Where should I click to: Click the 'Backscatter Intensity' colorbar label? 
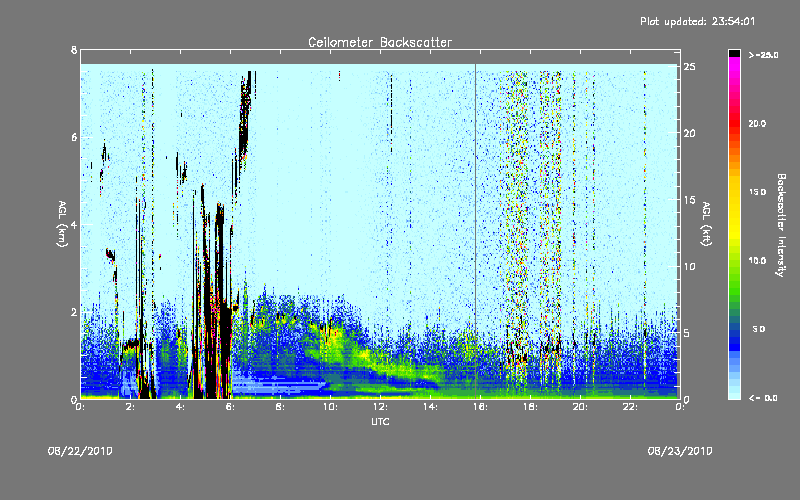781,225
